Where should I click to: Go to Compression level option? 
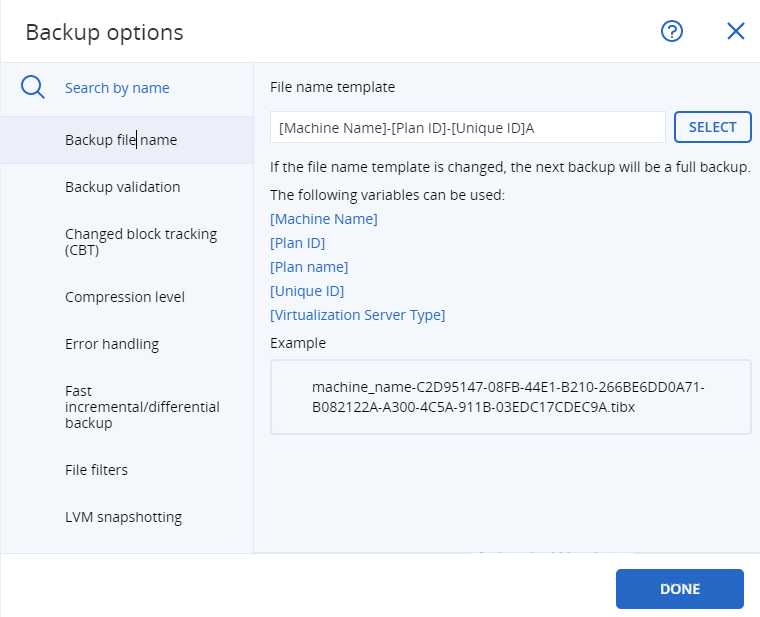(127, 297)
